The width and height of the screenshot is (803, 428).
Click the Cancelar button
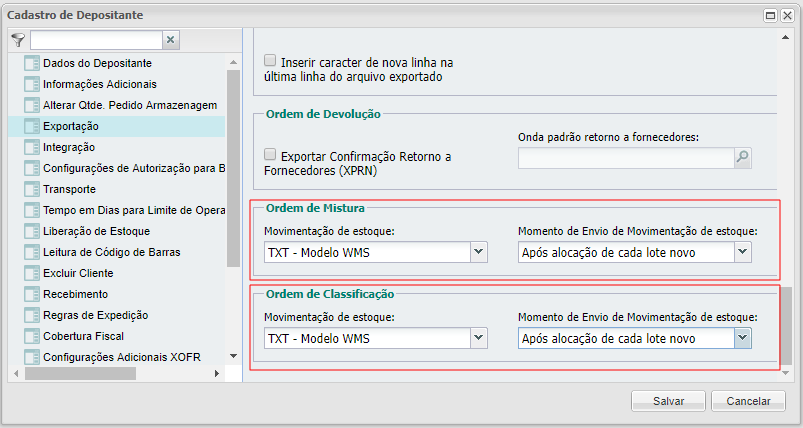point(749,401)
